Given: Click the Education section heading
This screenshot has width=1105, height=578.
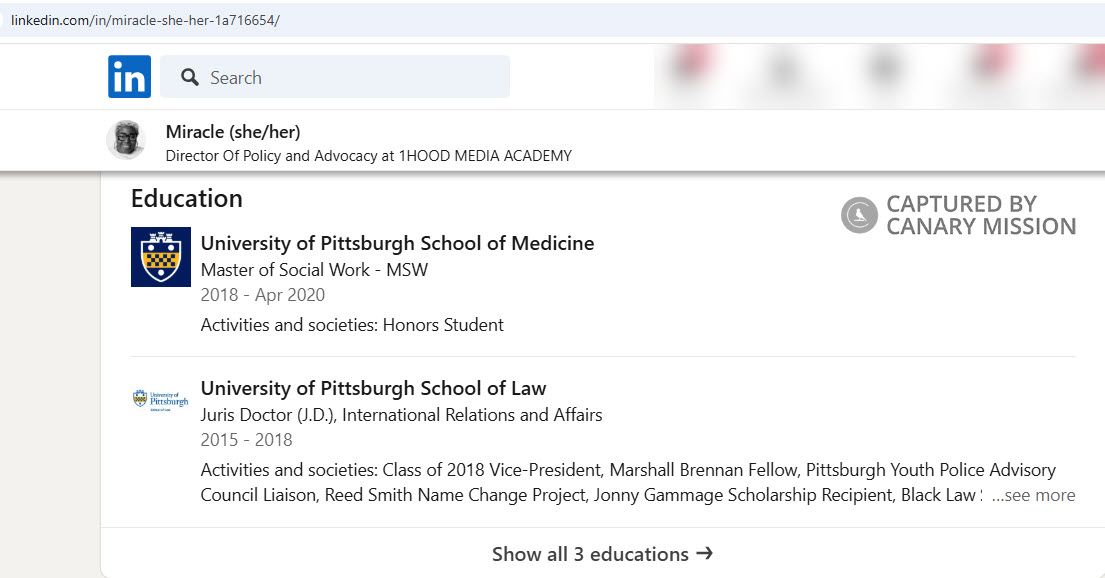Looking at the screenshot, I should [187, 198].
